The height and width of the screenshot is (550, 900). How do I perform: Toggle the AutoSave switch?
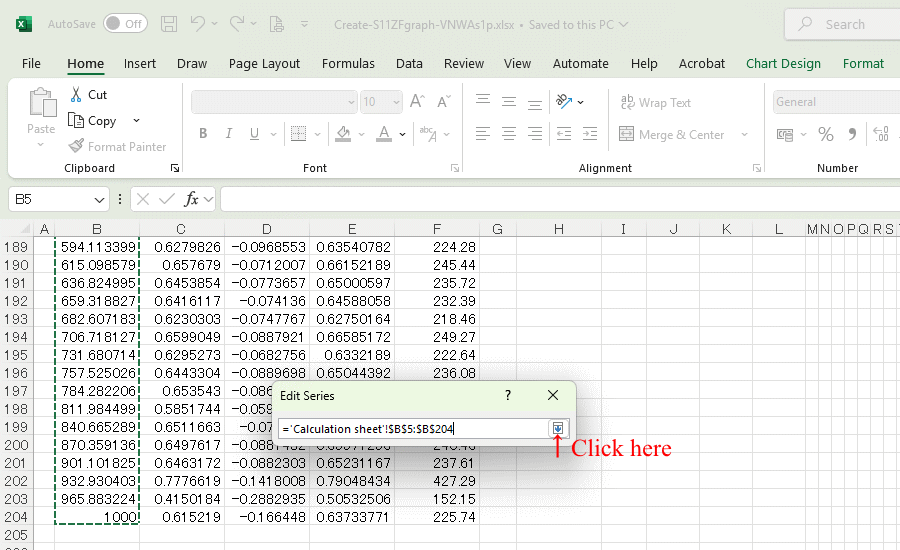pos(126,24)
